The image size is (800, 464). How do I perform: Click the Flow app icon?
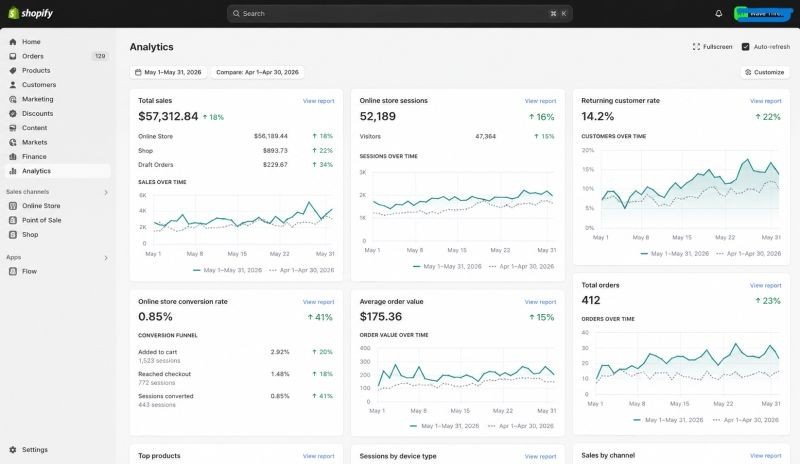coord(13,272)
